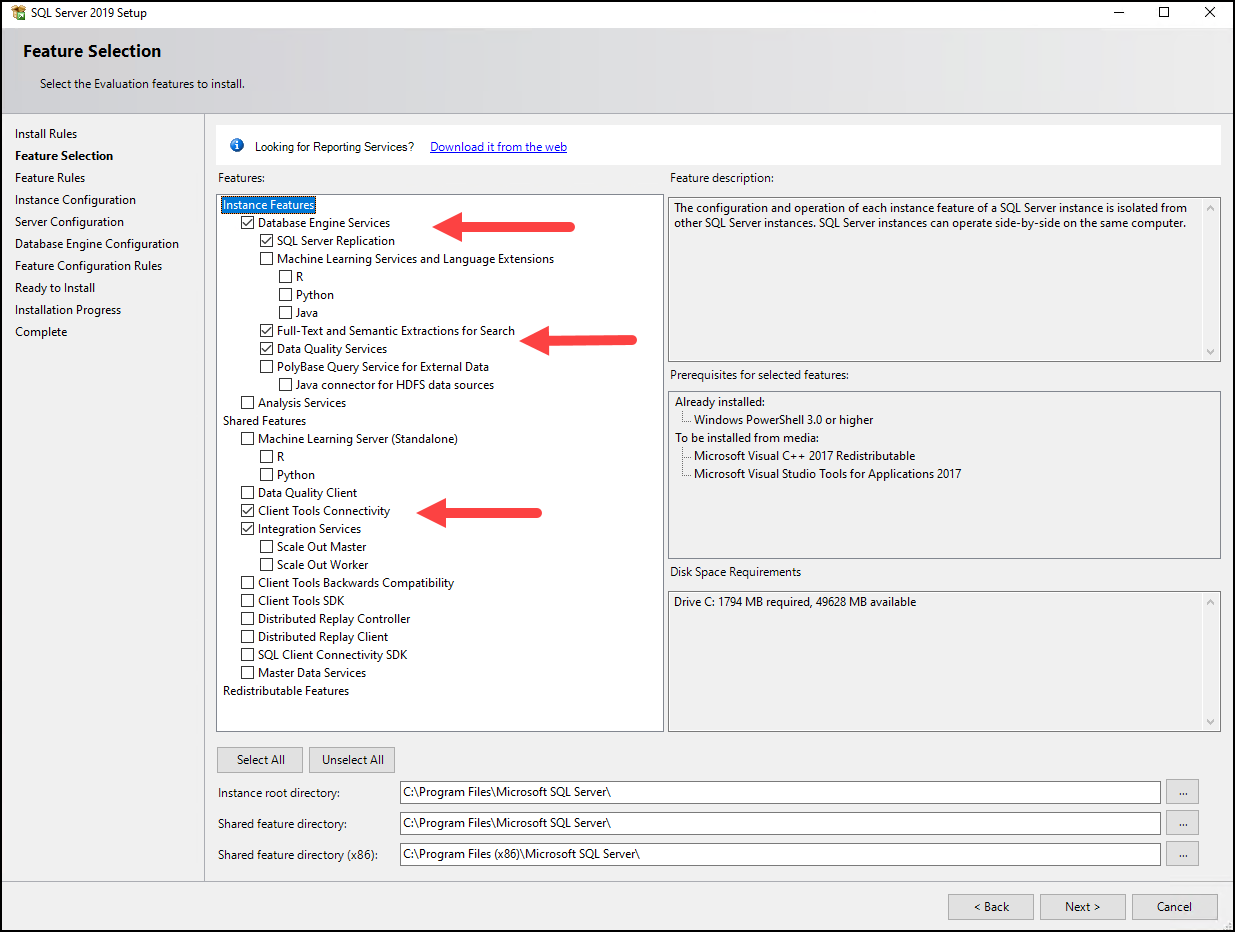This screenshot has height=932, width=1235.
Task: Uncheck Client Tools Connectivity
Action: pyautogui.click(x=248, y=511)
